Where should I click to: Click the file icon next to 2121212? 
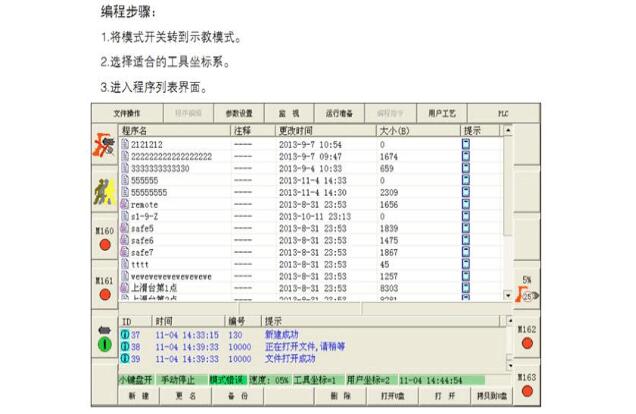pos(125,145)
